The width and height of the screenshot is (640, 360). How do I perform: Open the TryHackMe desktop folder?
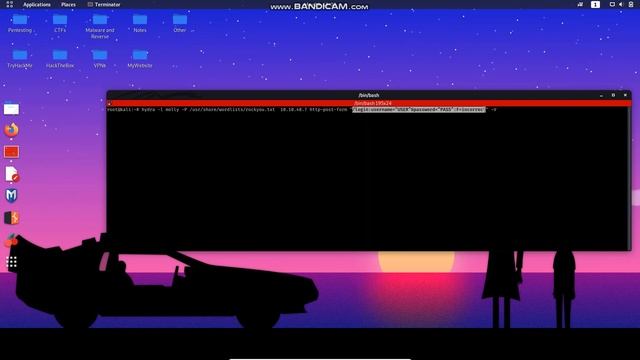click(20, 58)
